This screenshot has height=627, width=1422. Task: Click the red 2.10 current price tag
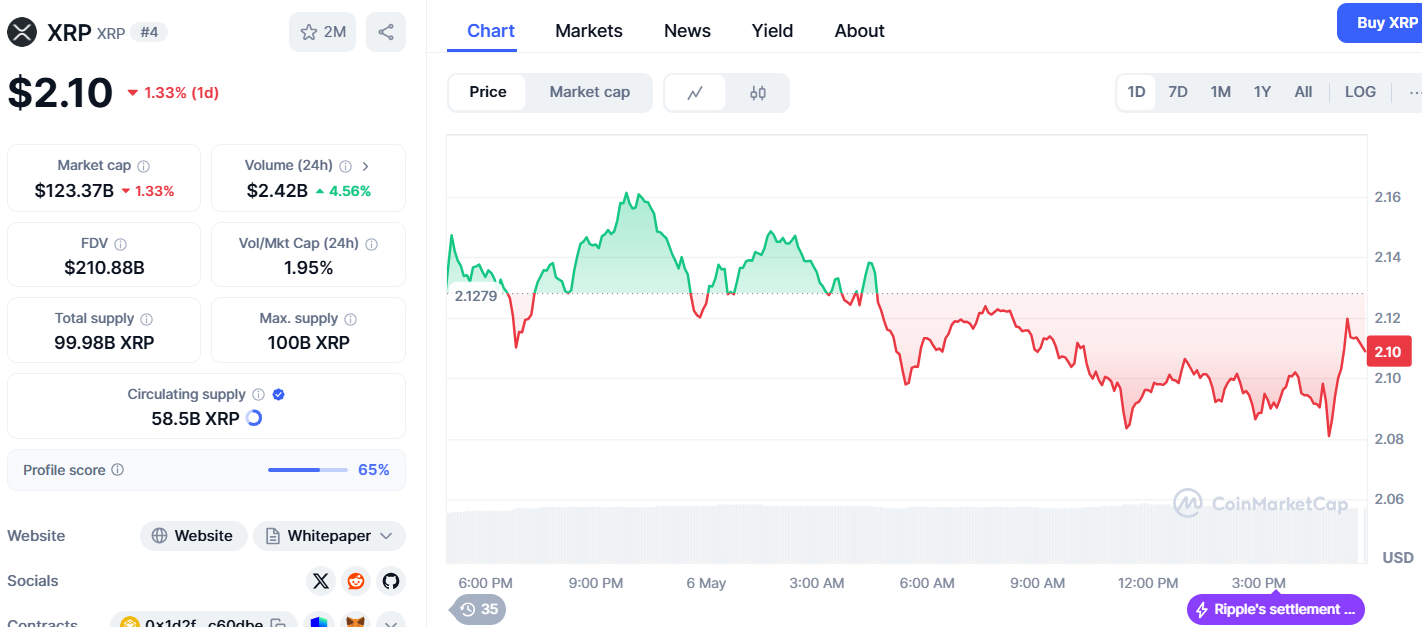[1388, 351]
